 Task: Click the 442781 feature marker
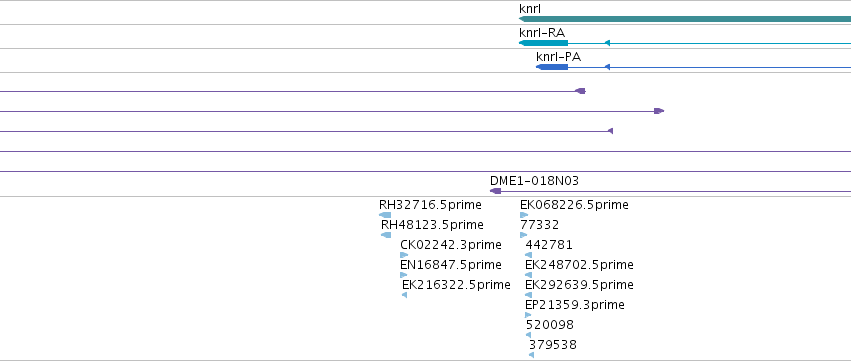coord(529,255)
